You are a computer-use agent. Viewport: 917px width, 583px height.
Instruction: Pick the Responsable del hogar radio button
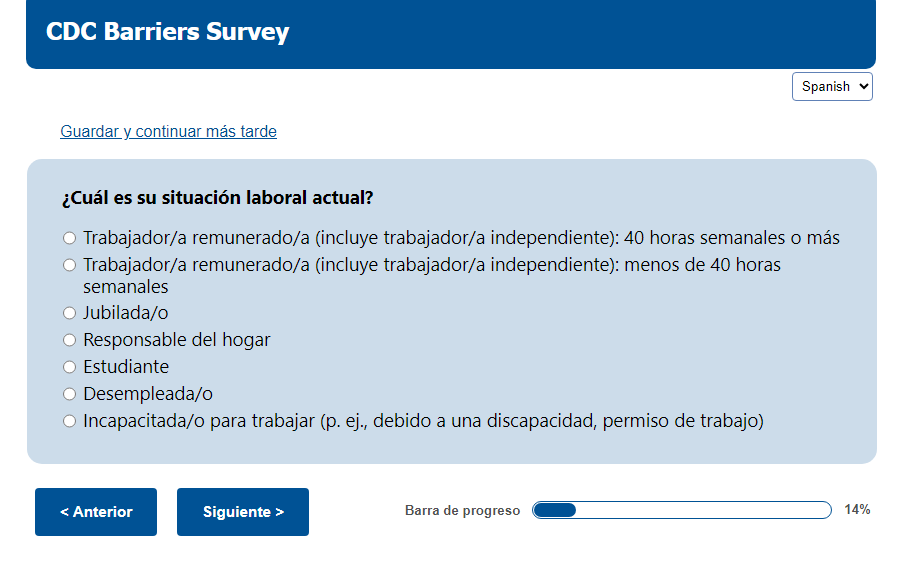(x=69, y=340)
